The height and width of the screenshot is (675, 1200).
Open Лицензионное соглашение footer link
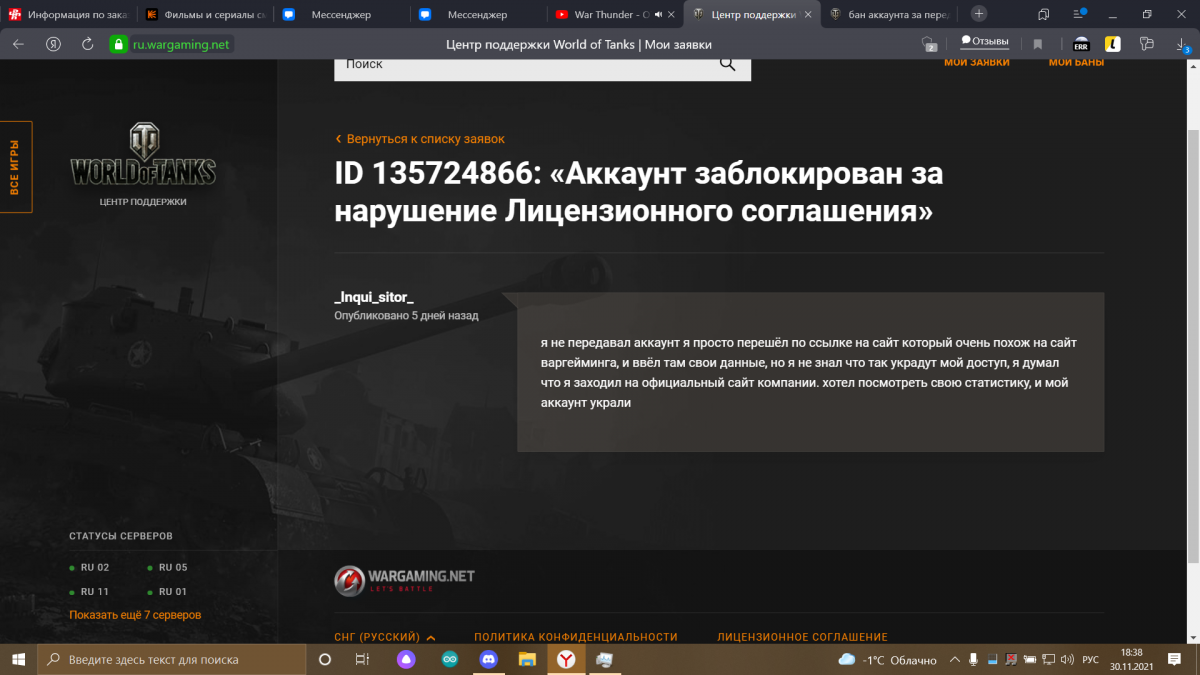click(802, 637)
